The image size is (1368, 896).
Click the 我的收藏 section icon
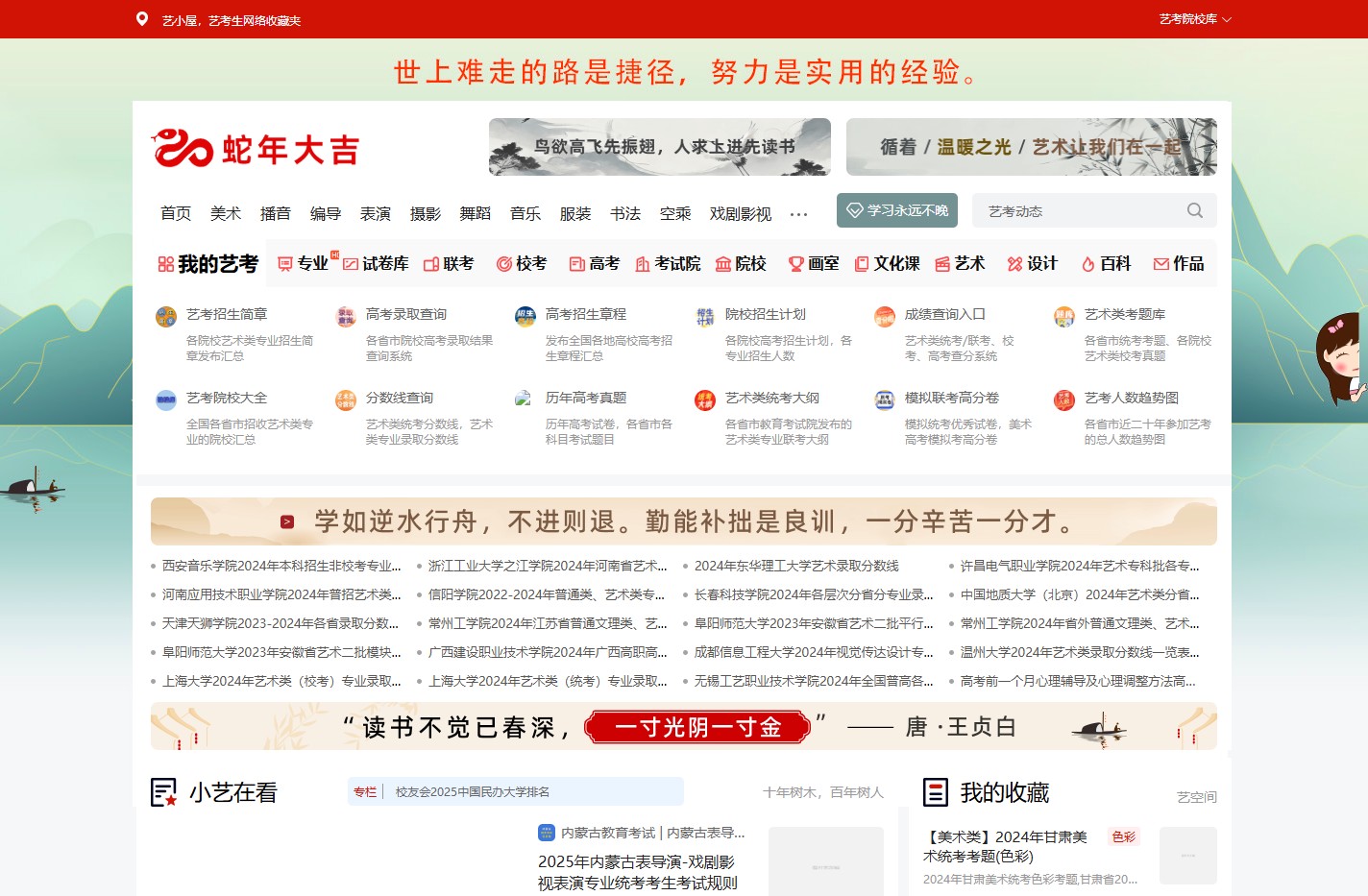[936, 792]
